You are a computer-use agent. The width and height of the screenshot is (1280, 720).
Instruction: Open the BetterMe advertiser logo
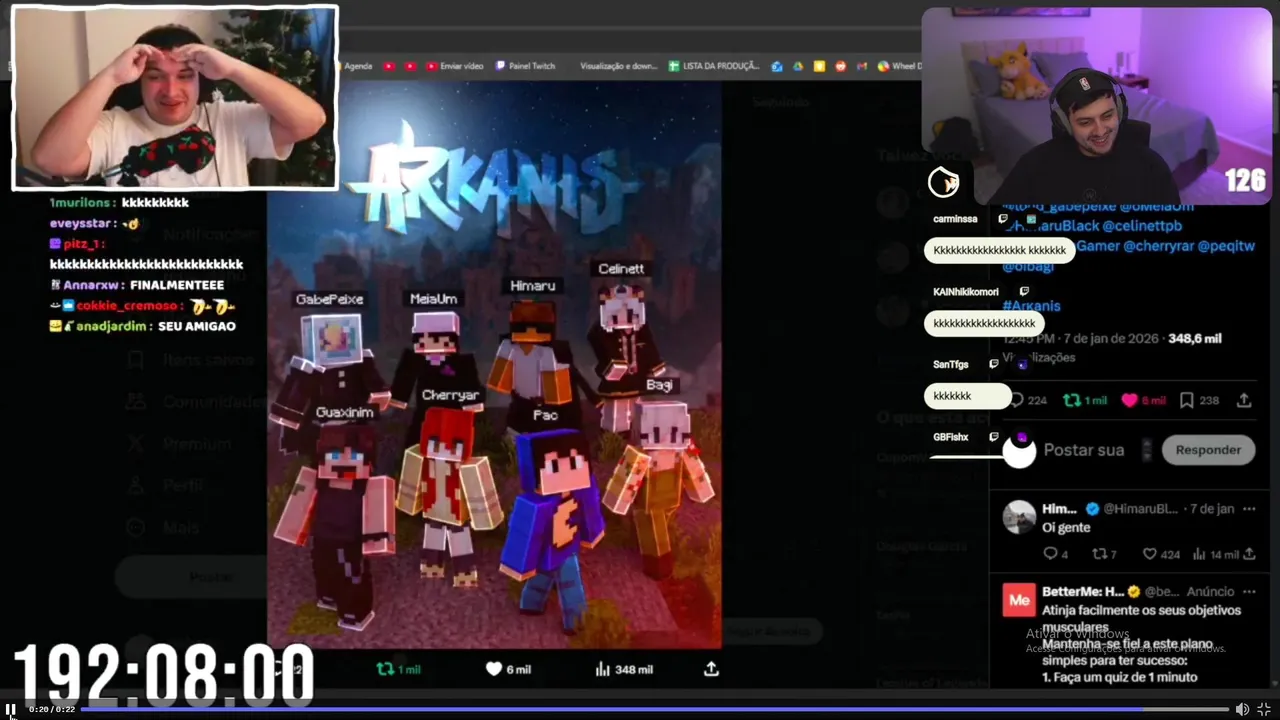[1020, 600]
